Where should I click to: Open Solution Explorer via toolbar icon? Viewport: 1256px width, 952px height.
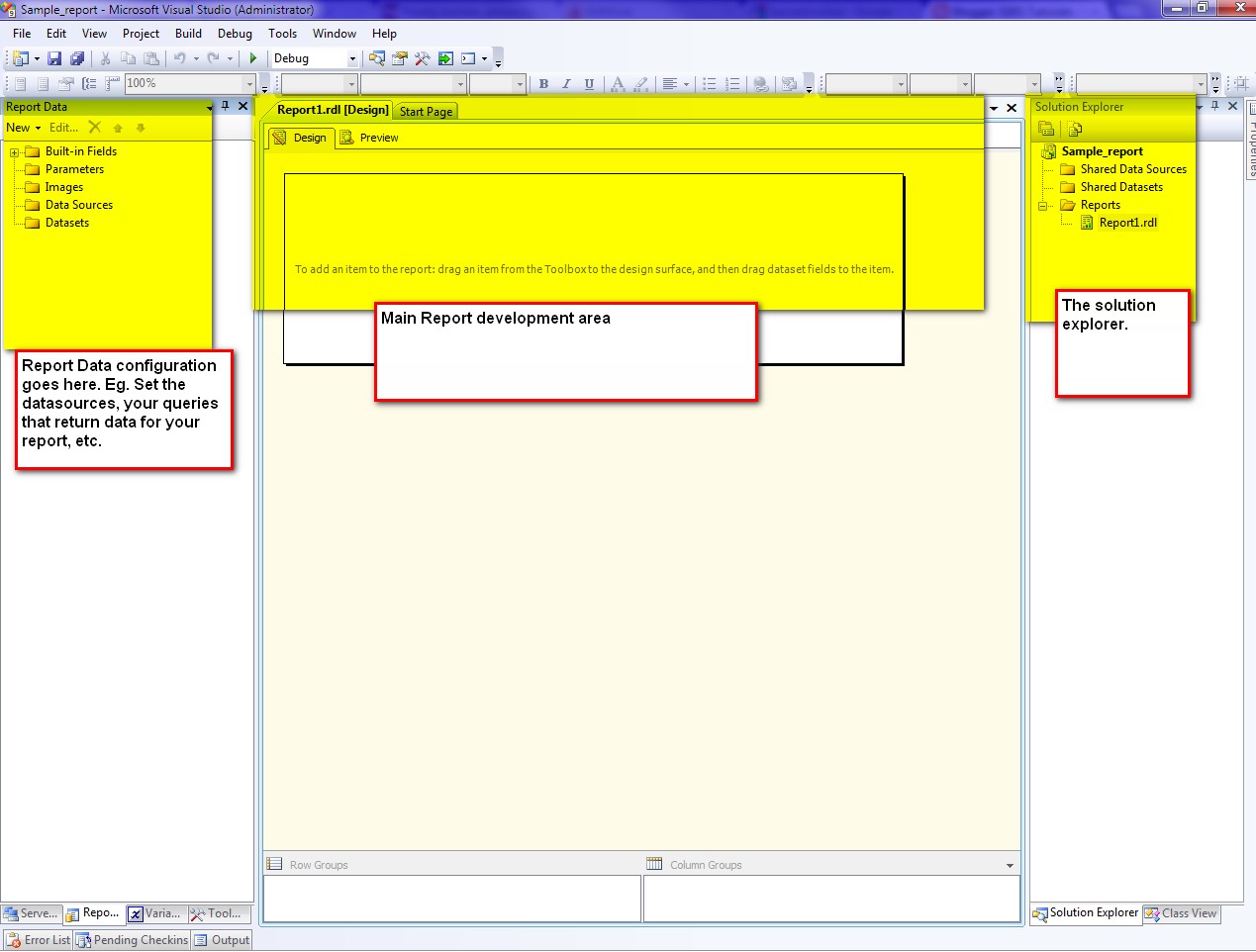click(x=377, y=59)
